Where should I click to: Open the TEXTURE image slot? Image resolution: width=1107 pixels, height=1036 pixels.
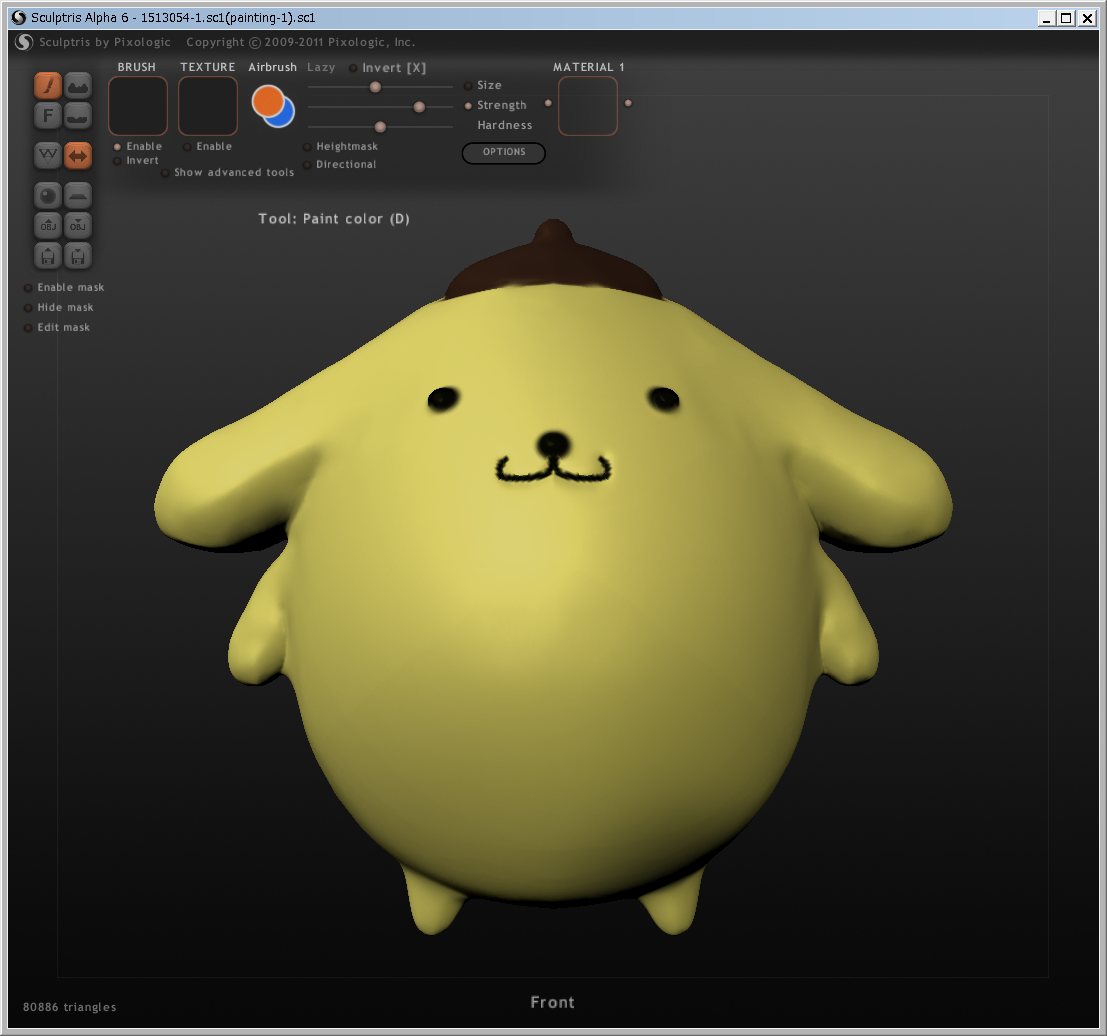pyautogui.click(x=208, y=106)
